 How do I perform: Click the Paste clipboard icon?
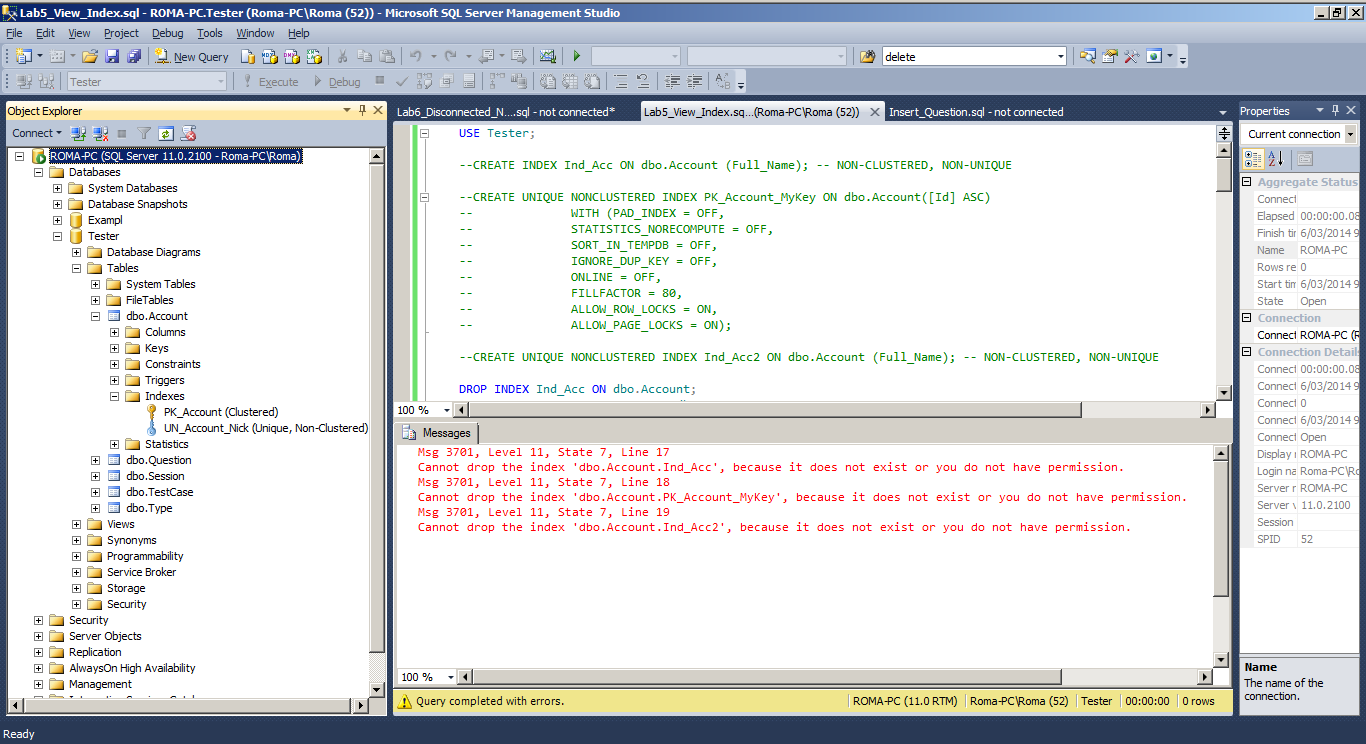387,57
